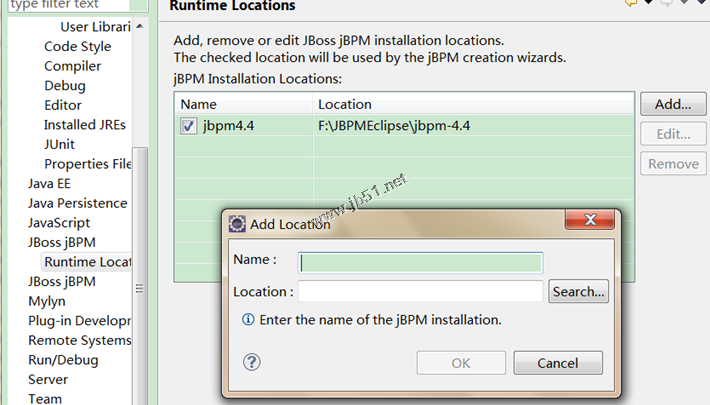Select JUnit in preferences tree
The image size is (710, 405).
click(59, 144)
